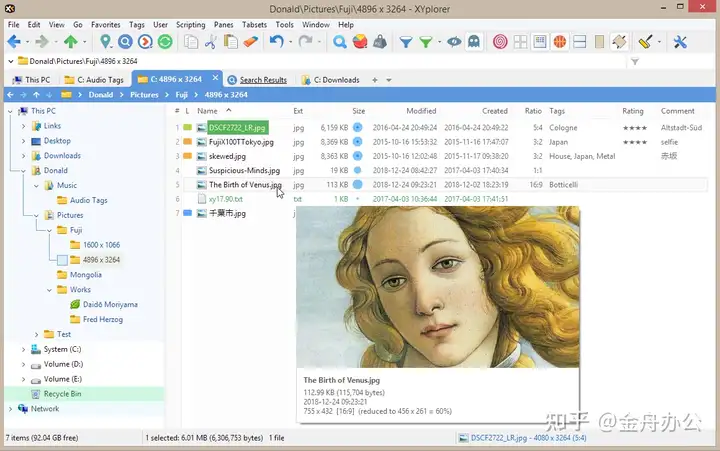Click the green circular Refresh toolbar icon

(x=165, y=42)
